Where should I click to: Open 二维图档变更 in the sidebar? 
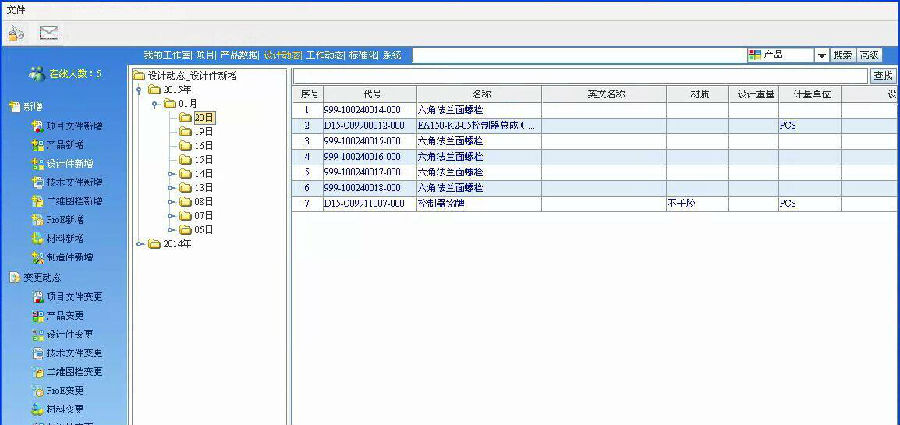(x=68, y=372)
